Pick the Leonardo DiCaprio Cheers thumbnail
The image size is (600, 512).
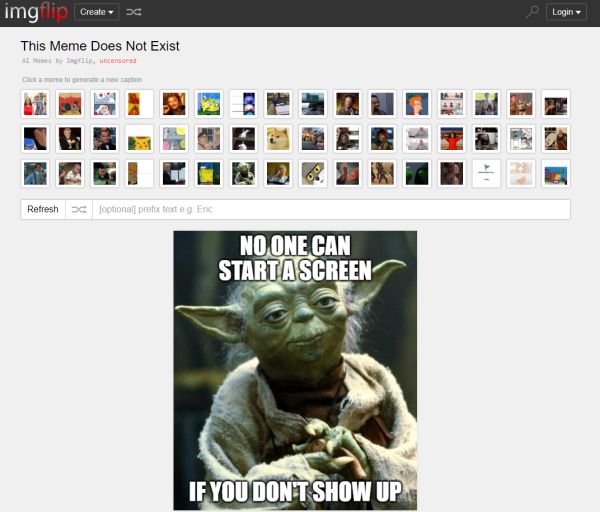(x=104, y=139)
